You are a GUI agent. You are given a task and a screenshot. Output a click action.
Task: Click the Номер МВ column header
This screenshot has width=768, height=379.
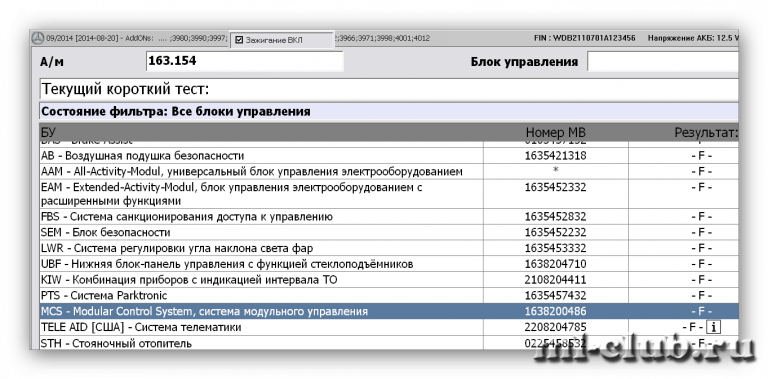pyautogui.click(x=555, y=133)
